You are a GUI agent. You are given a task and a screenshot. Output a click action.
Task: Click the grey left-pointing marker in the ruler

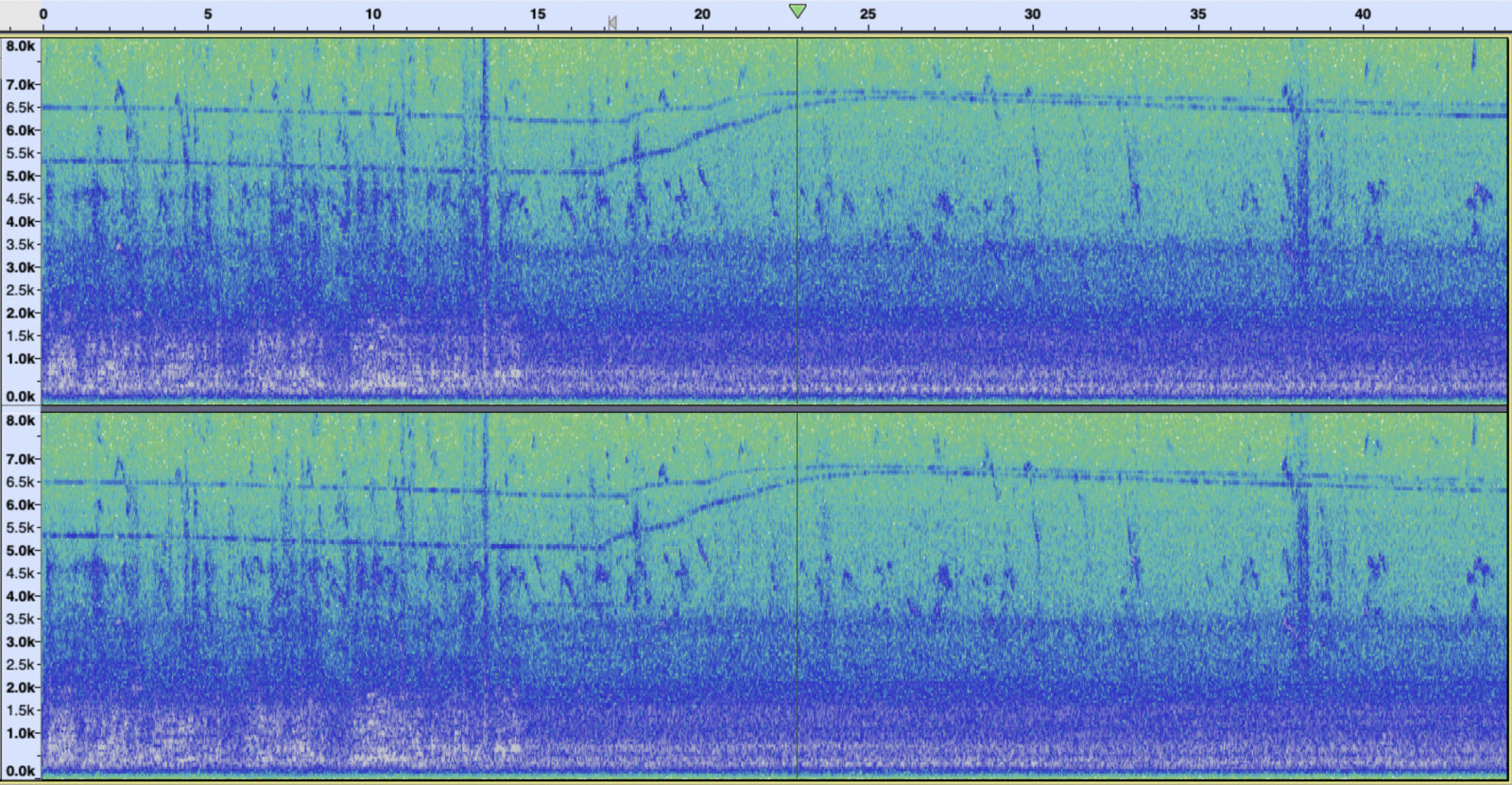612,22
